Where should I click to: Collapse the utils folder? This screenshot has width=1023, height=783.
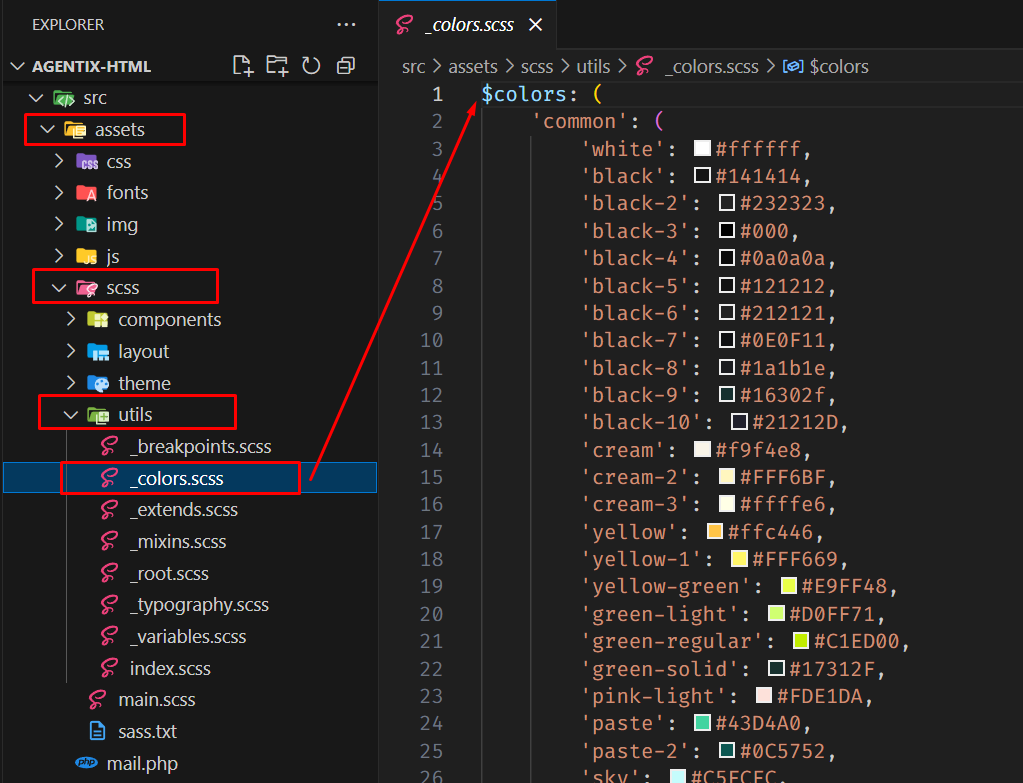[71, 414]
